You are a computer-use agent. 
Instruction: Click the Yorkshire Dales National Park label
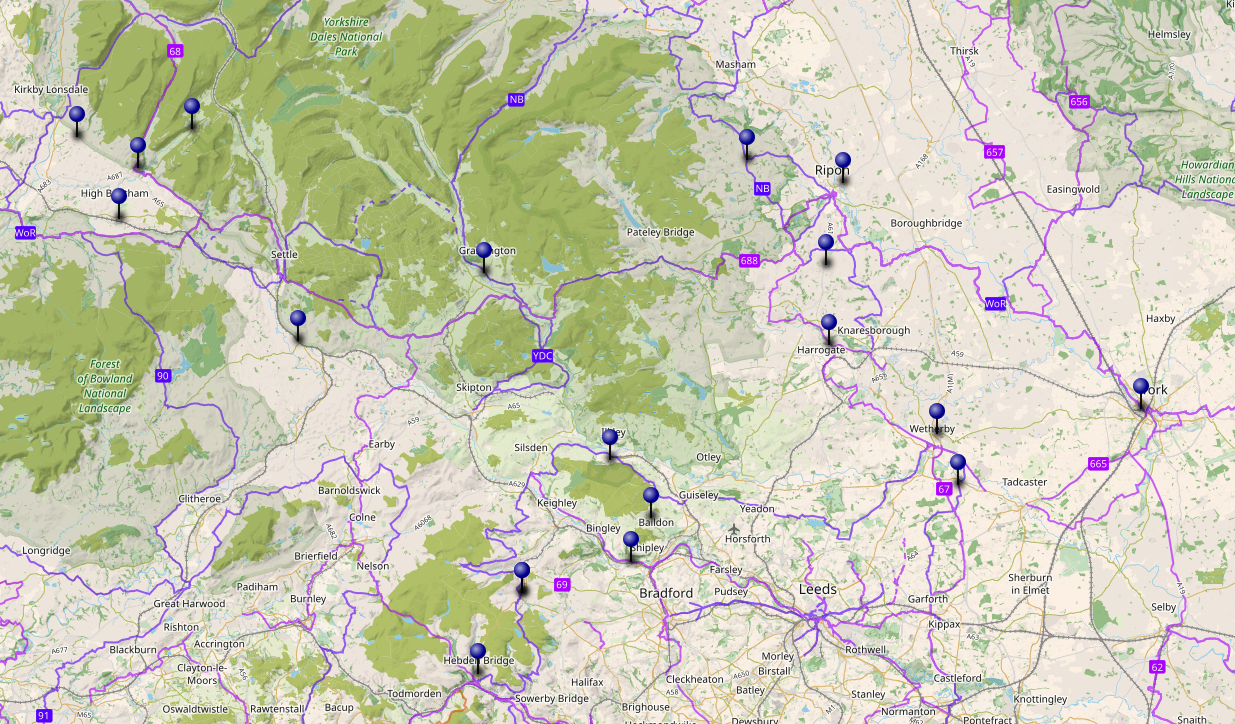click(x=346, y=36)
